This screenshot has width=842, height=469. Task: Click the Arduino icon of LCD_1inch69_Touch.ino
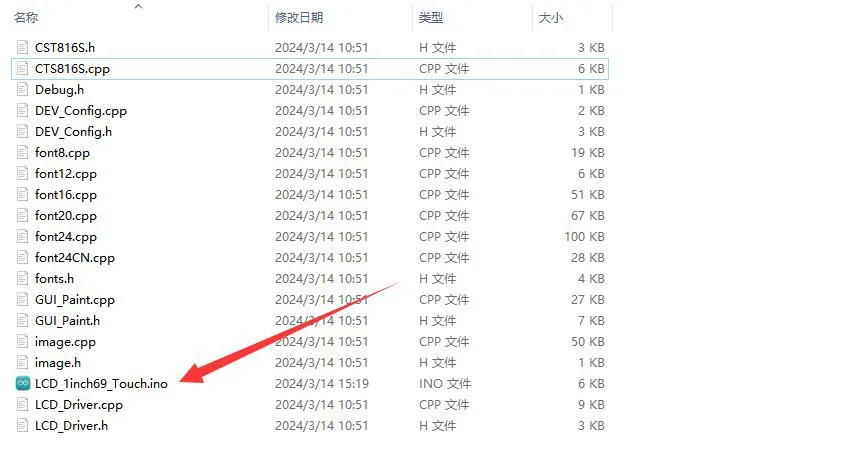pos(23,383)
